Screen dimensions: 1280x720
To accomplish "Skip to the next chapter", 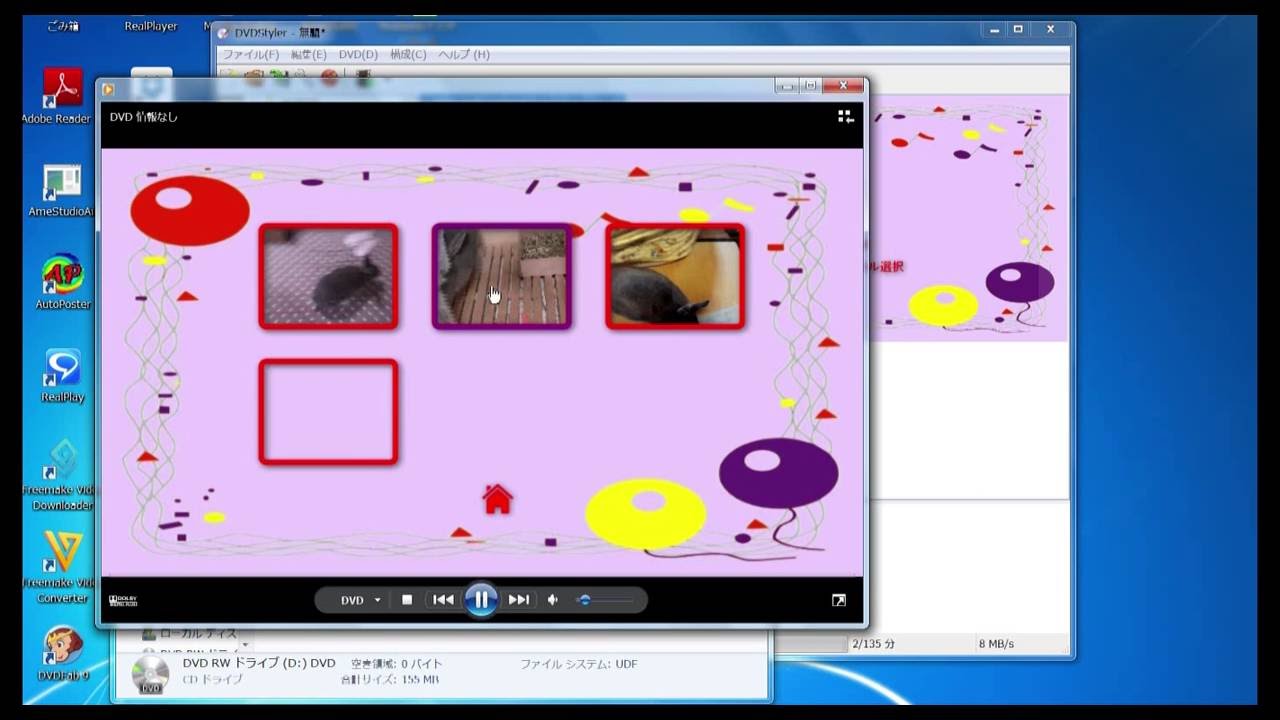I will [x=519, y=600].
